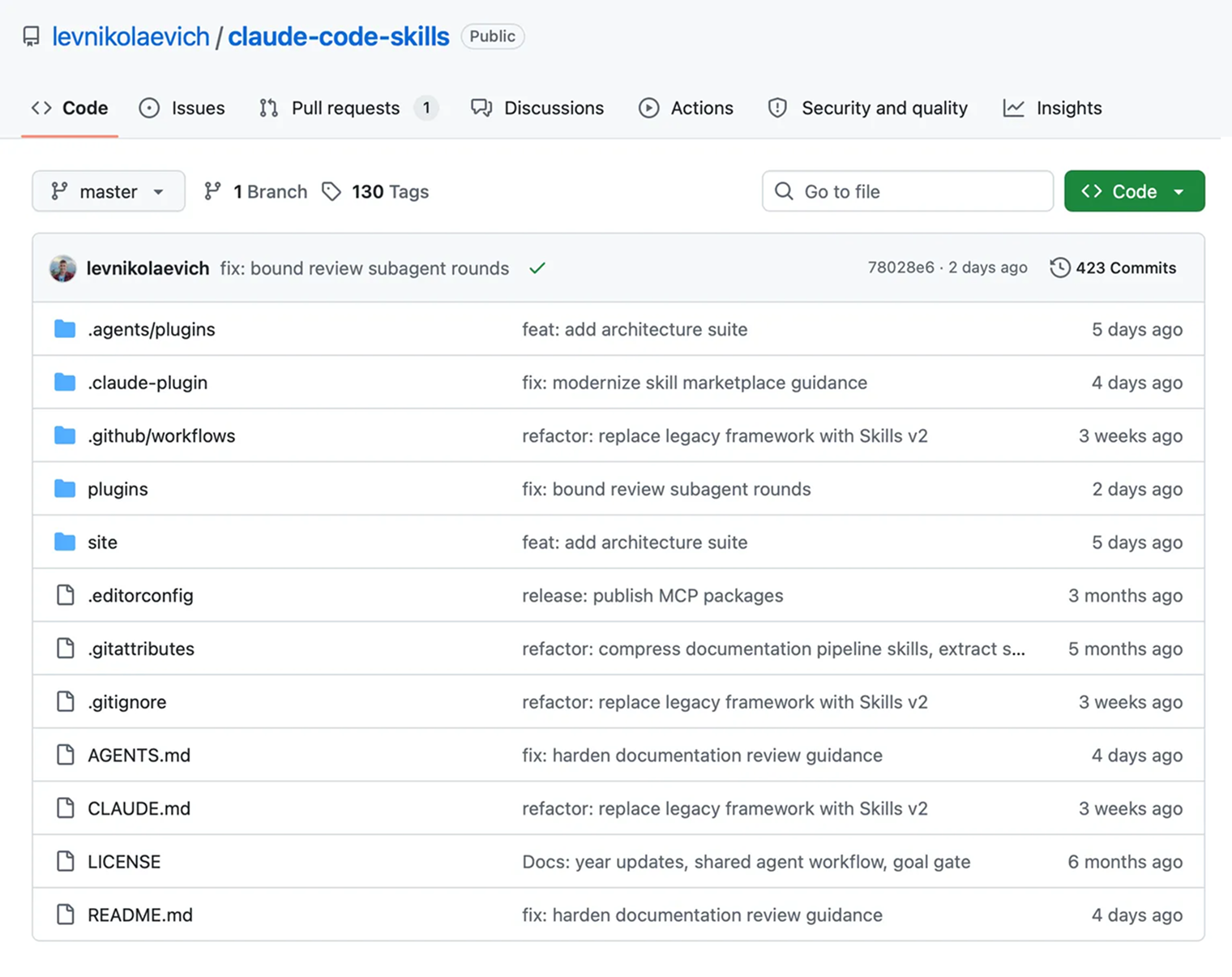Open the CLAUDE.md file
This screenshot has height=977, width=1232.
coord(139,808)
